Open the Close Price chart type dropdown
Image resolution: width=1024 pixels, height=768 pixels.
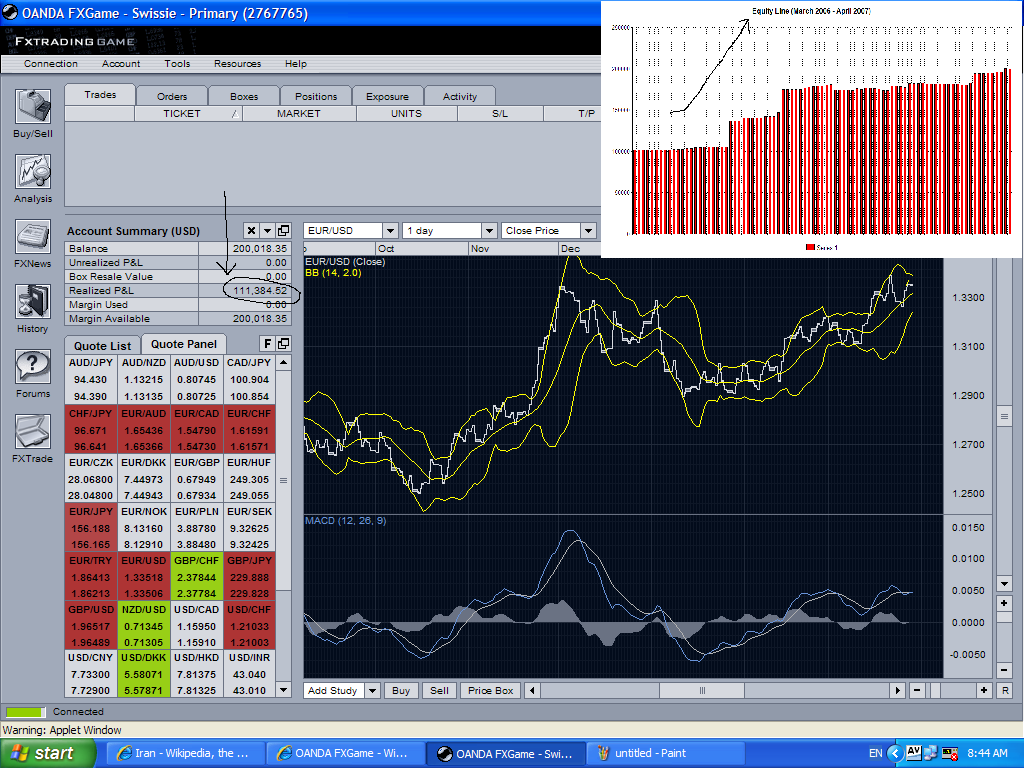click(549, 230)
